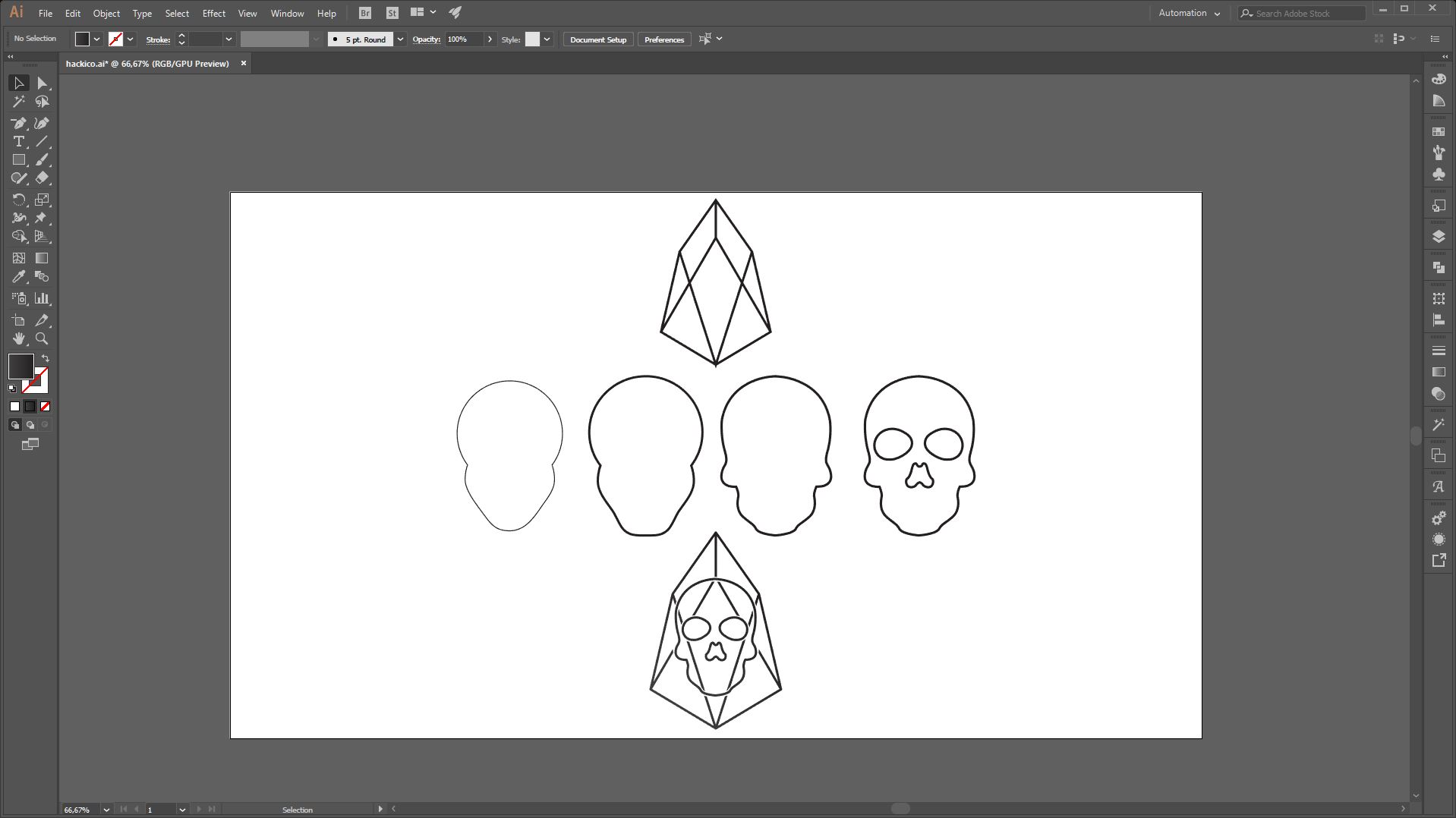Swap fill and stroke colors

pyautogui.click(x=46, y=358)
